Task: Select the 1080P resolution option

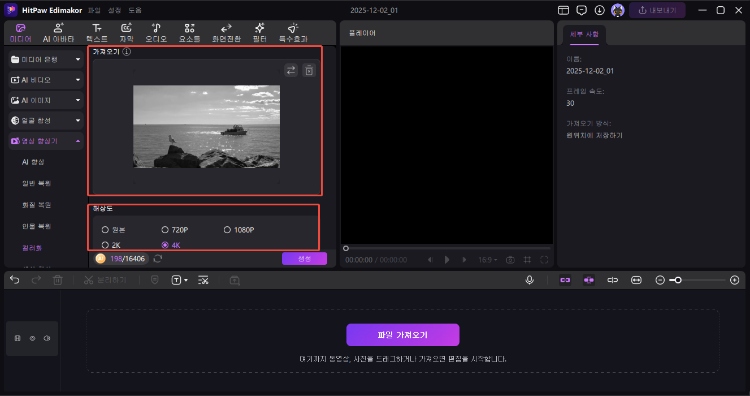Action: coord(239,230)
